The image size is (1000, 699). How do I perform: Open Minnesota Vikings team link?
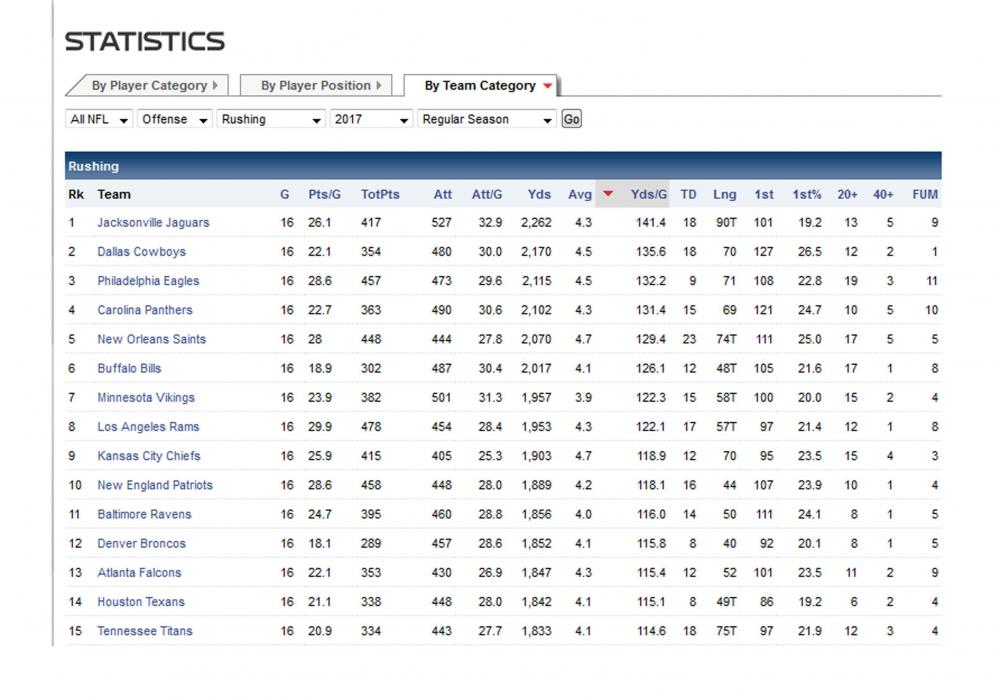146,398
